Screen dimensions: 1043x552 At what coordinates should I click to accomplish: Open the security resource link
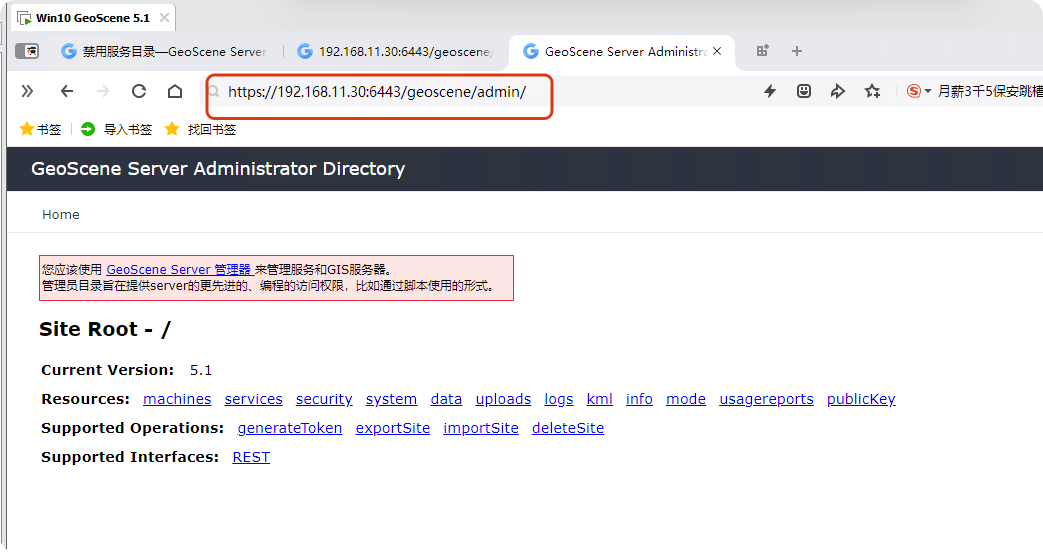click(324, 399)
